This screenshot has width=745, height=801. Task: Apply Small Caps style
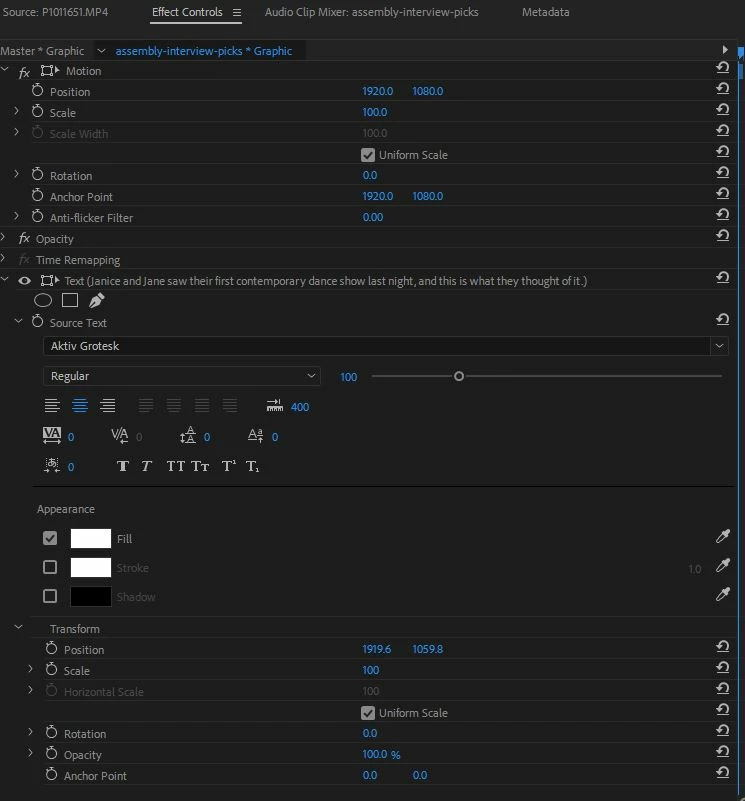(200, 466)
